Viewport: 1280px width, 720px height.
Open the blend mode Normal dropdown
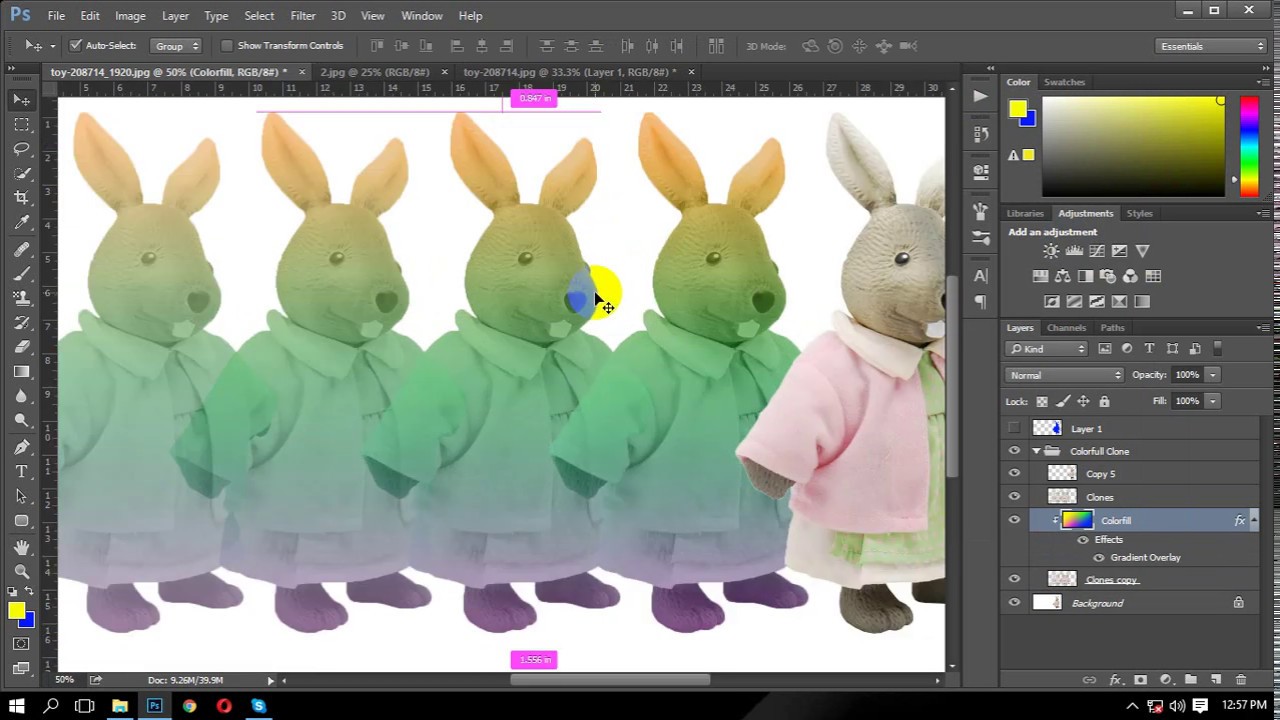click(x=1065, y=375)
